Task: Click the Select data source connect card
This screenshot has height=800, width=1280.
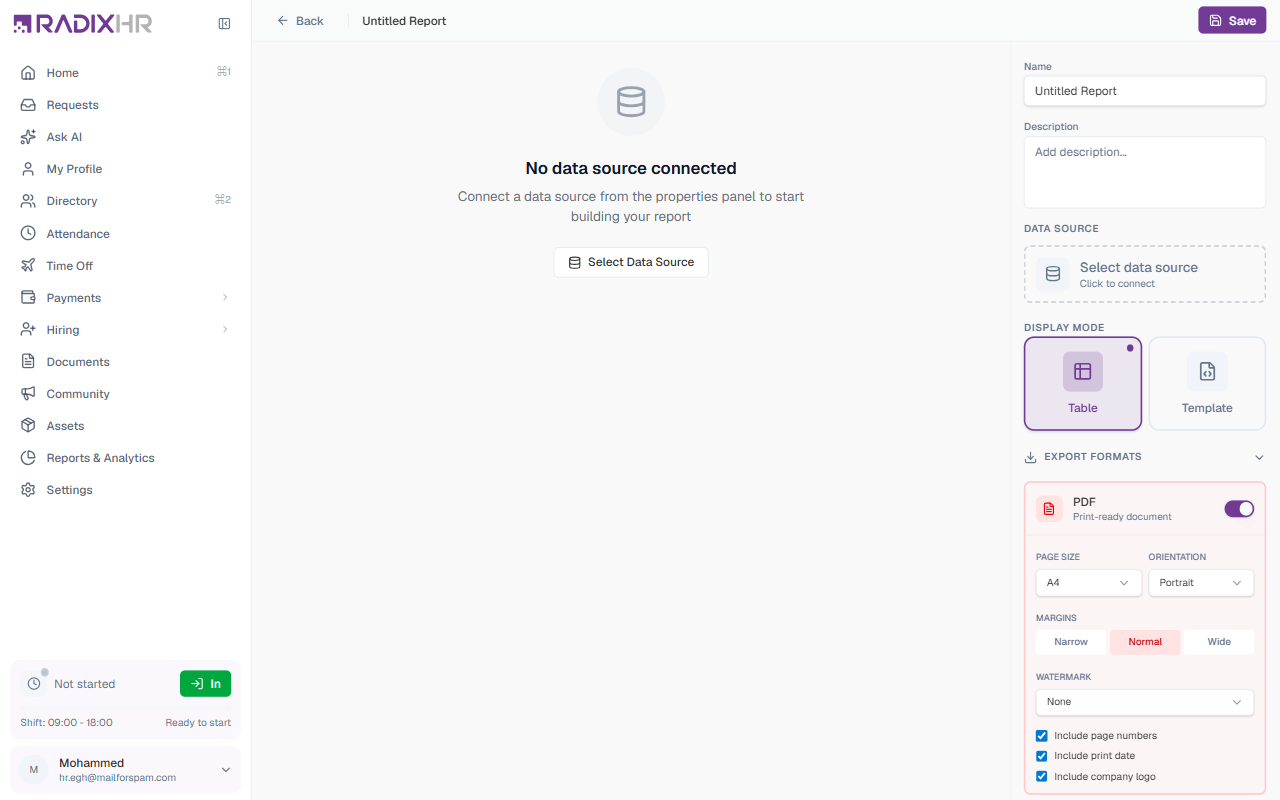Action: pos(1145,274)
